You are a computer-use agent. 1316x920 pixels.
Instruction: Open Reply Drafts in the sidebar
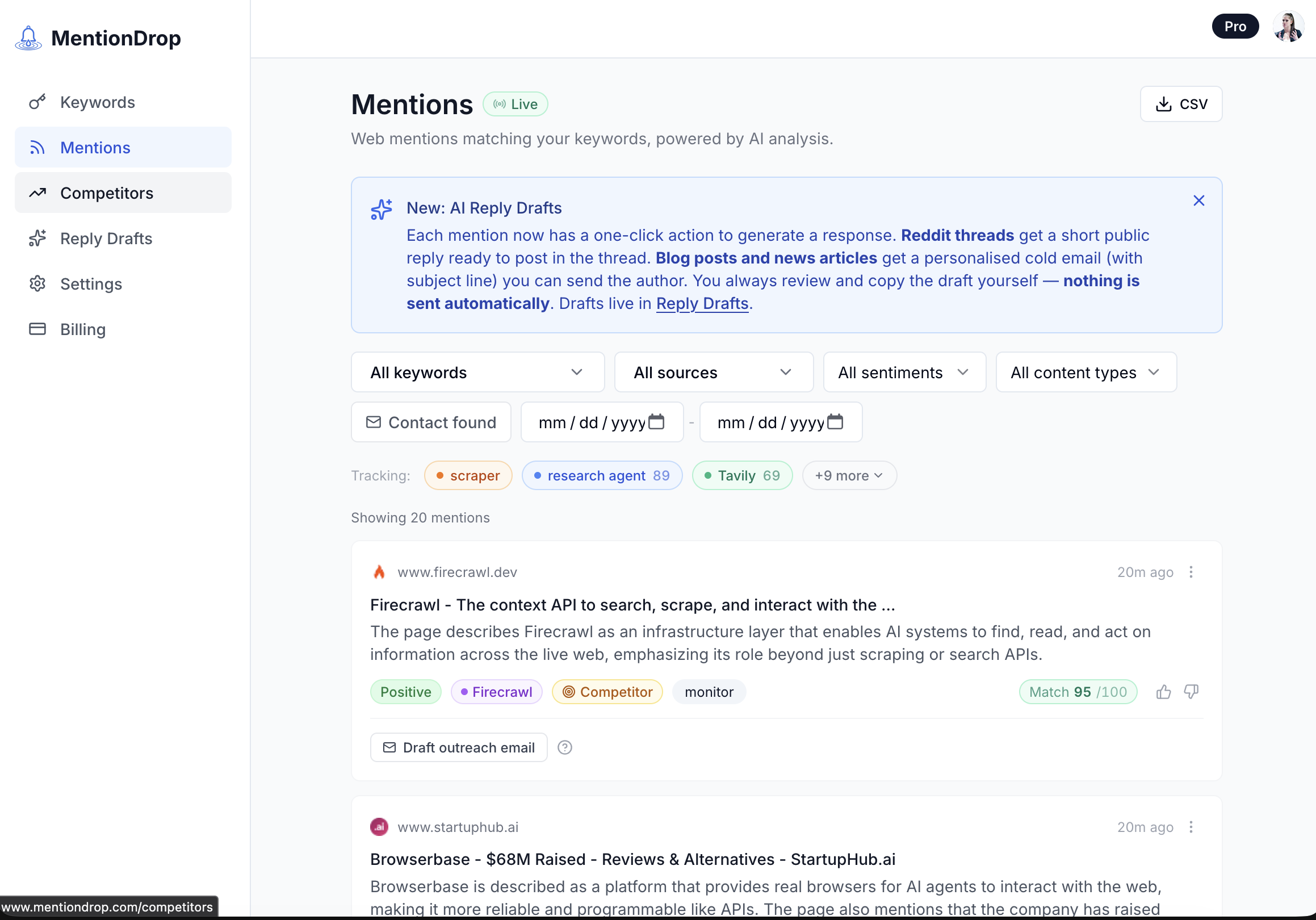(123, 238)
